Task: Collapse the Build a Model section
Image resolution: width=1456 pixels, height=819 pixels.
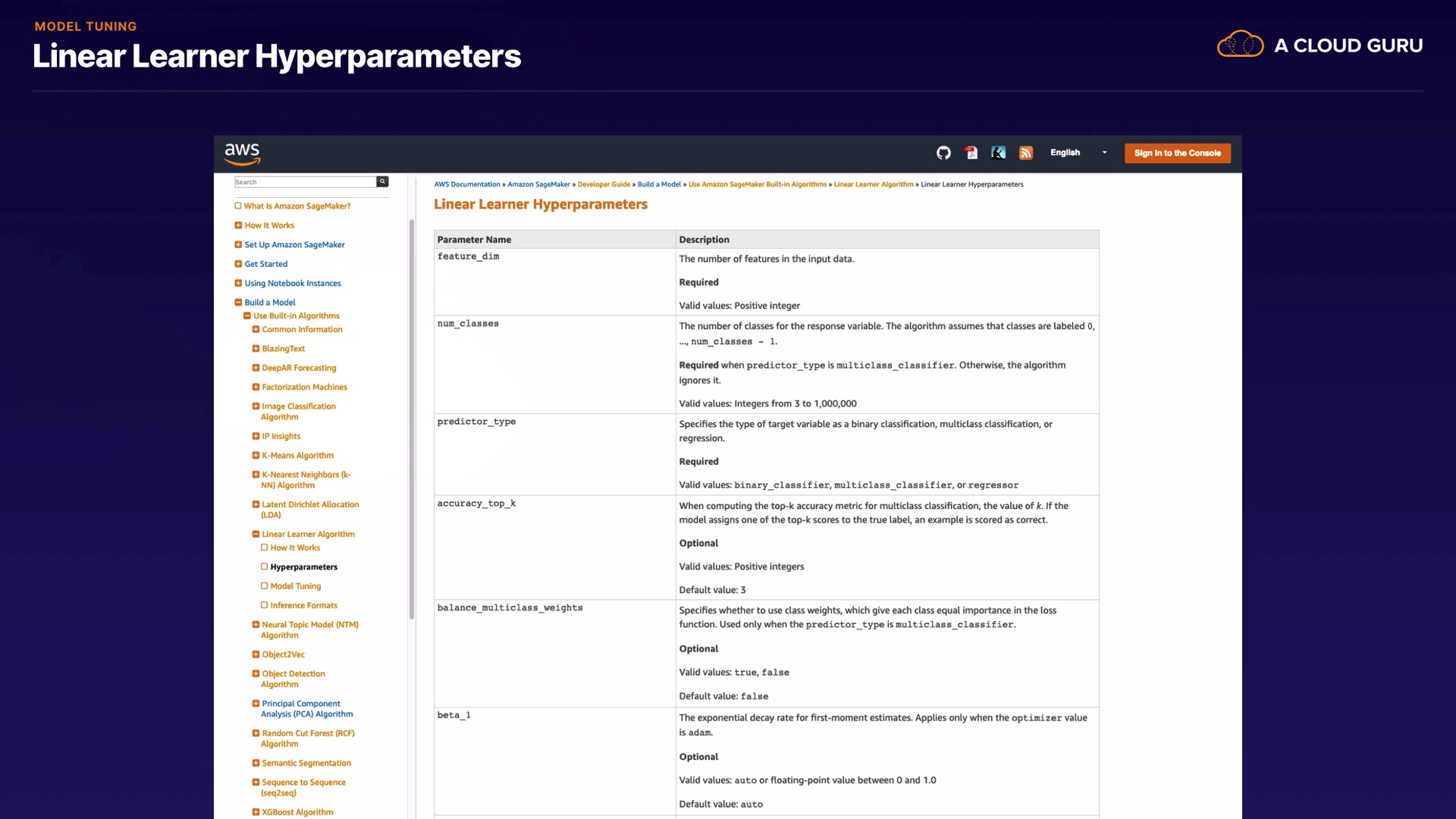Action: point(238,303)
